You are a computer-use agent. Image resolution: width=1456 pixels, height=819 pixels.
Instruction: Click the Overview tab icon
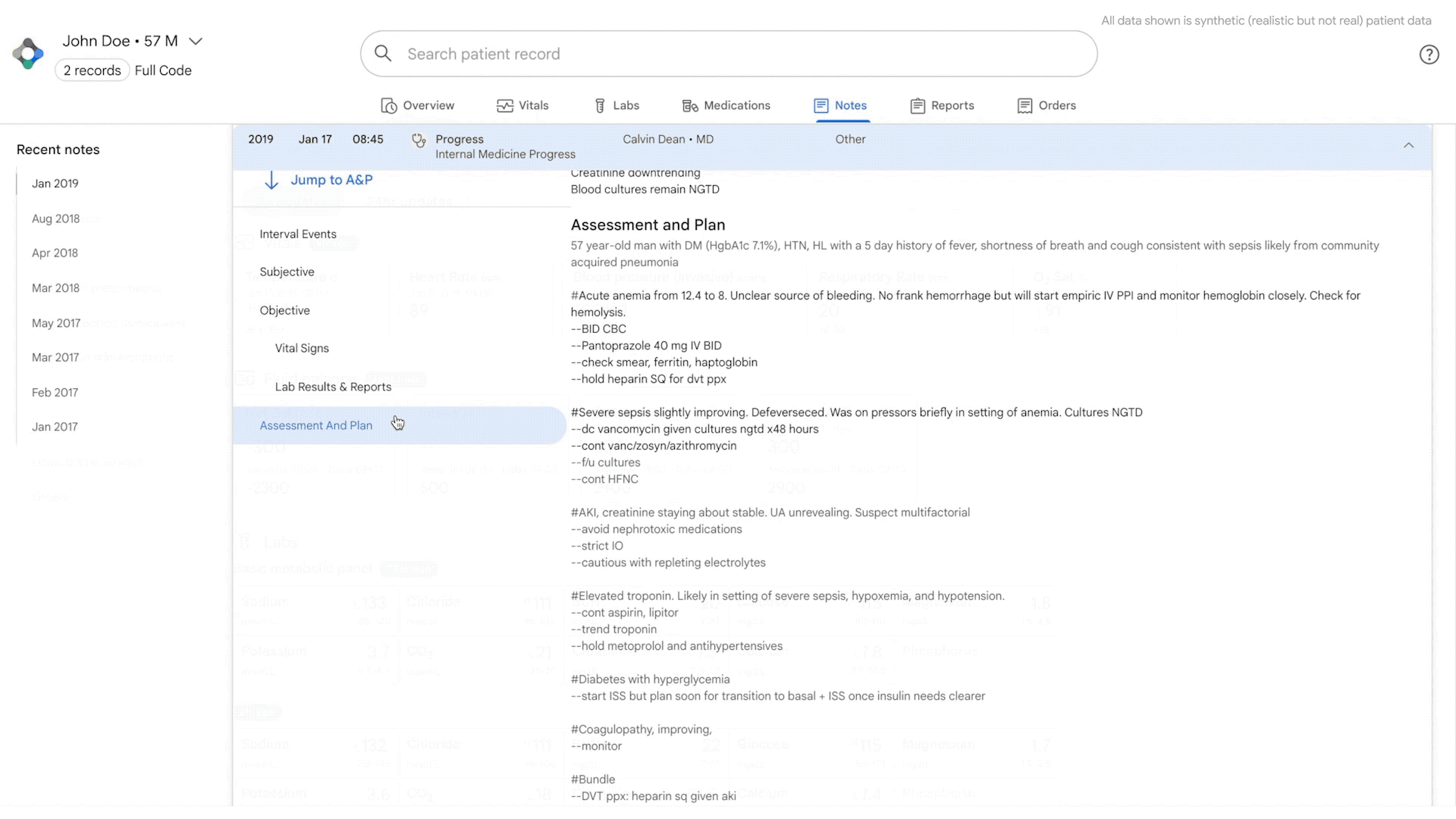click(x=389, y=105)
